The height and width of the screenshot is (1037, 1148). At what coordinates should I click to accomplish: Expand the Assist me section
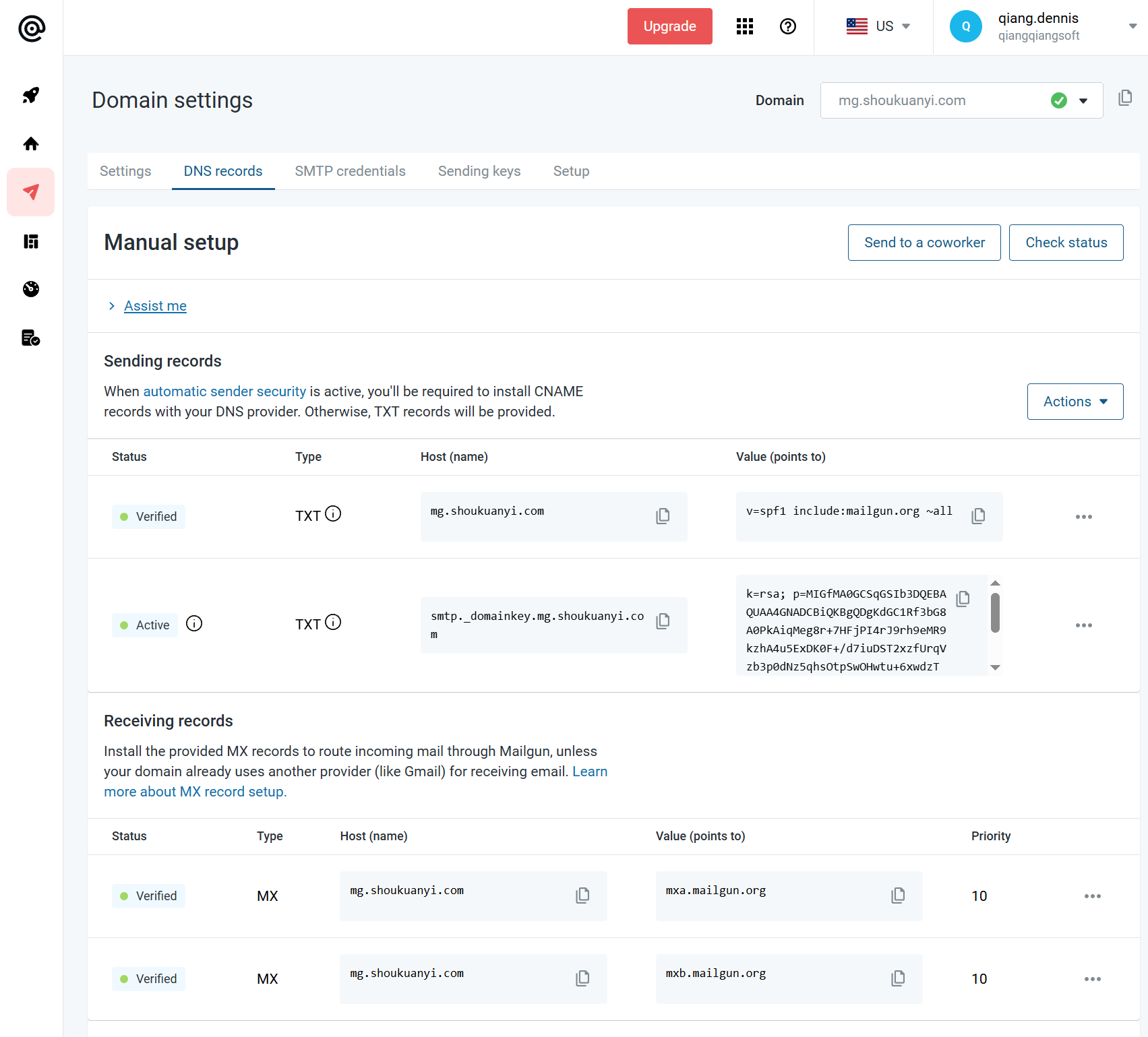(155, 306)
